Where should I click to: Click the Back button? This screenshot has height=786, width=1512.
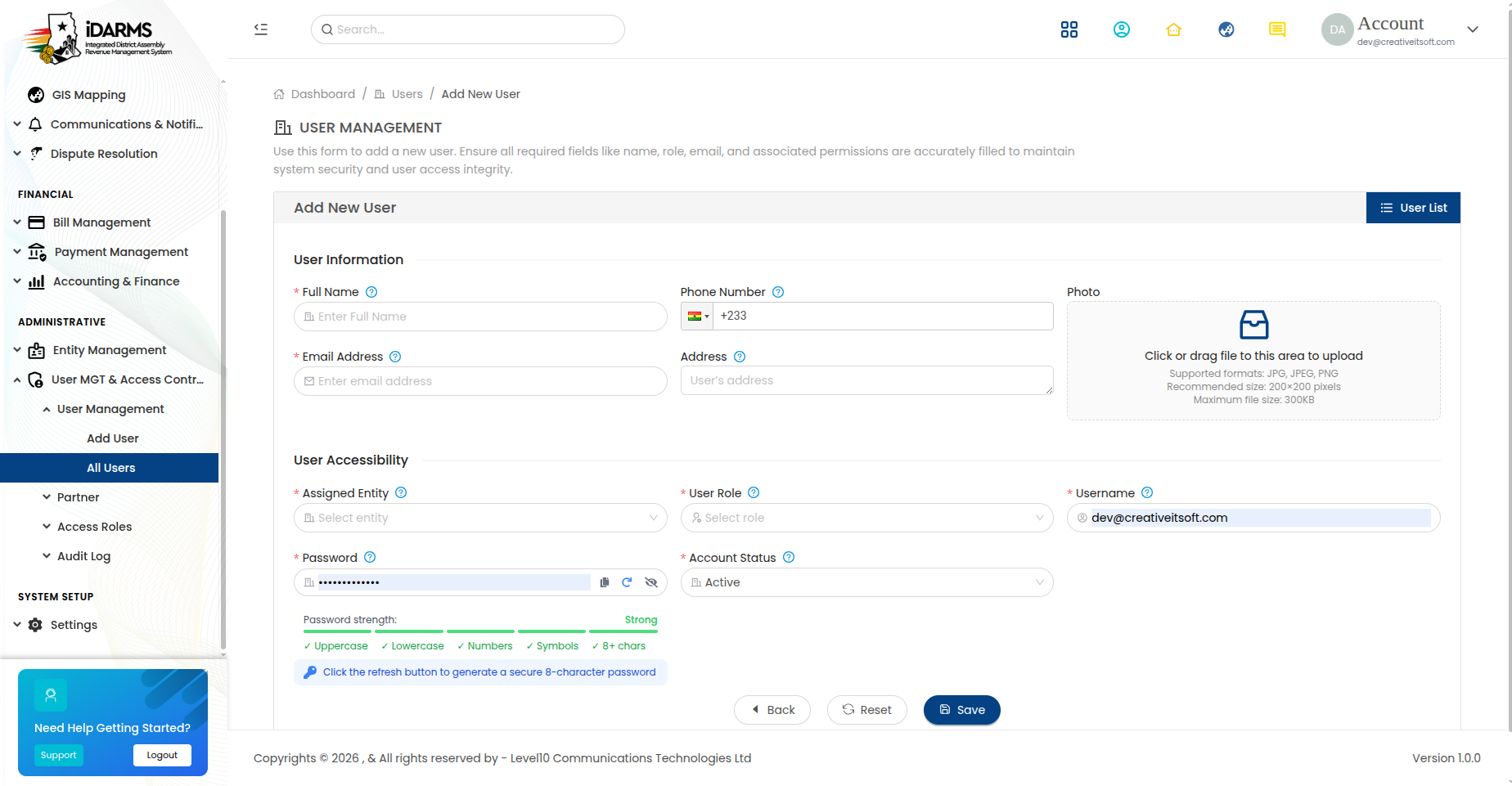(x=772, y=710)
